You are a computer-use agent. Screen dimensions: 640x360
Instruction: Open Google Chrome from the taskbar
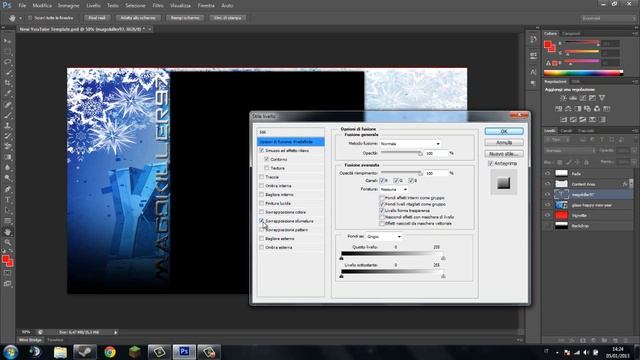[x=110, y=351]
